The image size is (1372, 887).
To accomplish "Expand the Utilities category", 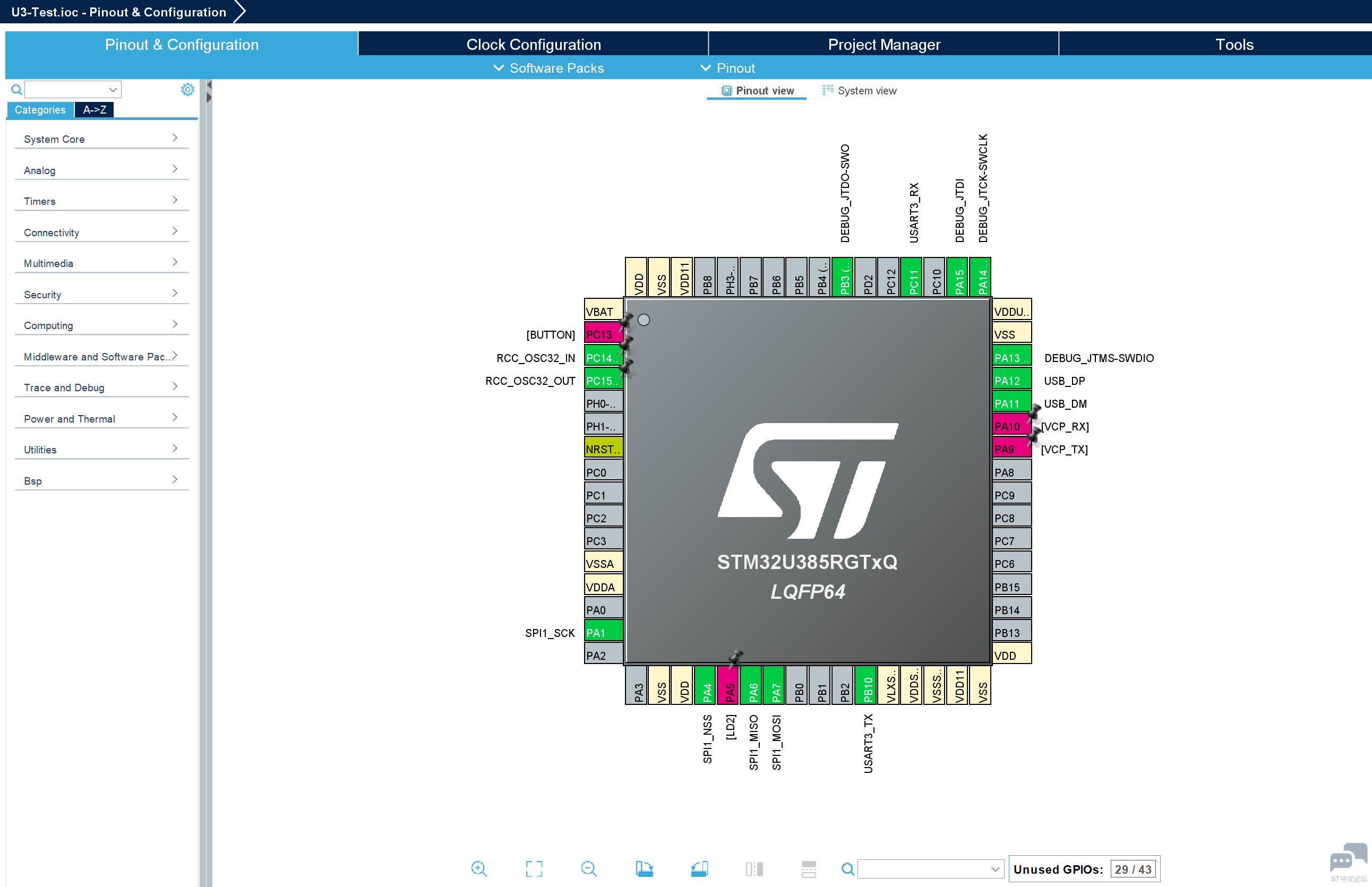I will click(x=101, y=450).
